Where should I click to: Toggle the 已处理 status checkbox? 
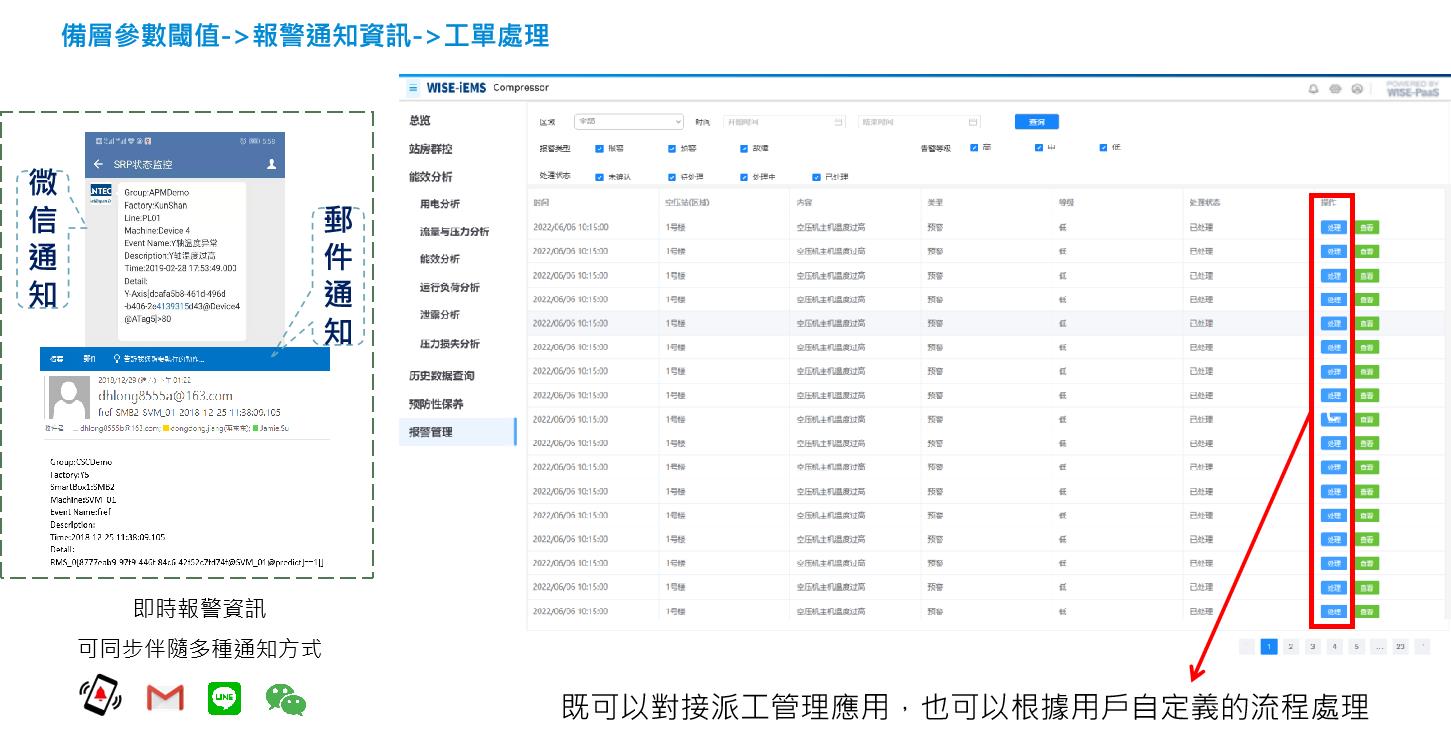click(x=816, y=177)
